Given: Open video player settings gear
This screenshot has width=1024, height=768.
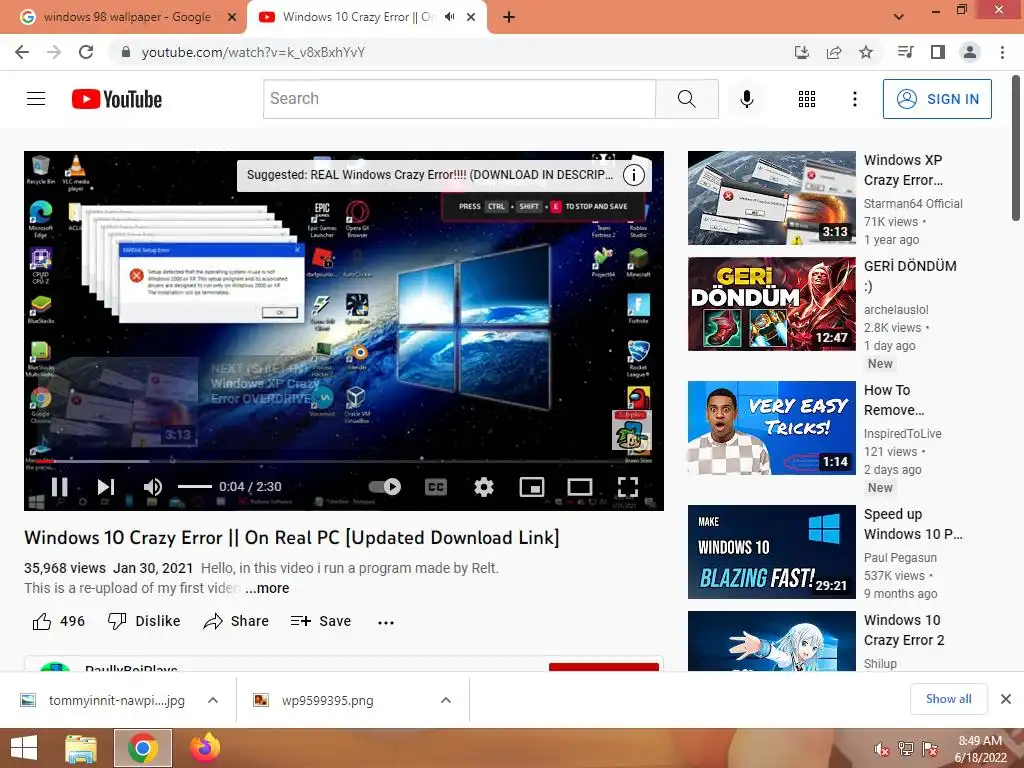Looking at the screenshot, I should pos(484,487).
